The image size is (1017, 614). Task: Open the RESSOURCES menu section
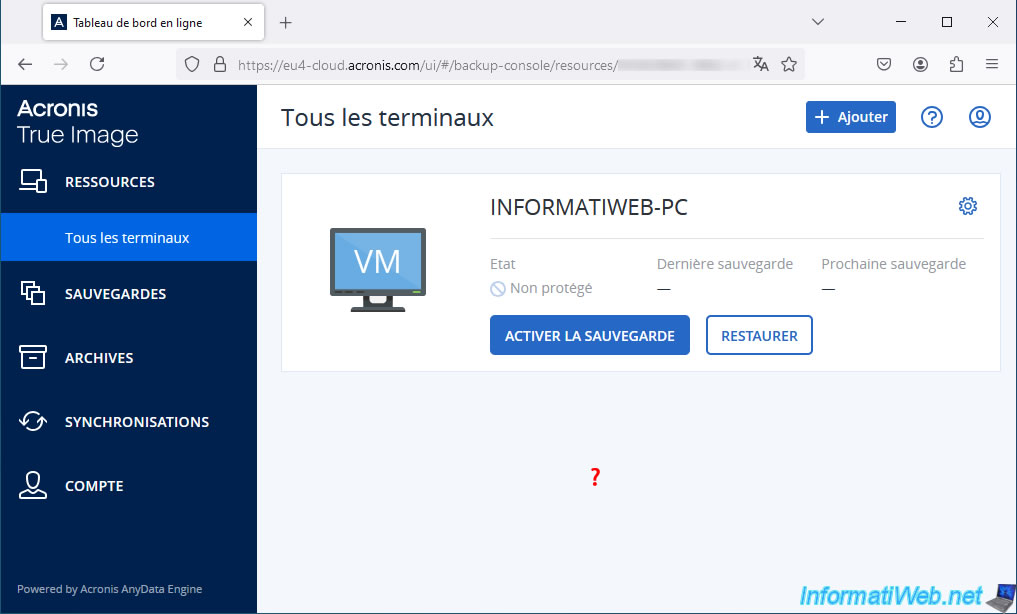(x=110, y=182)
